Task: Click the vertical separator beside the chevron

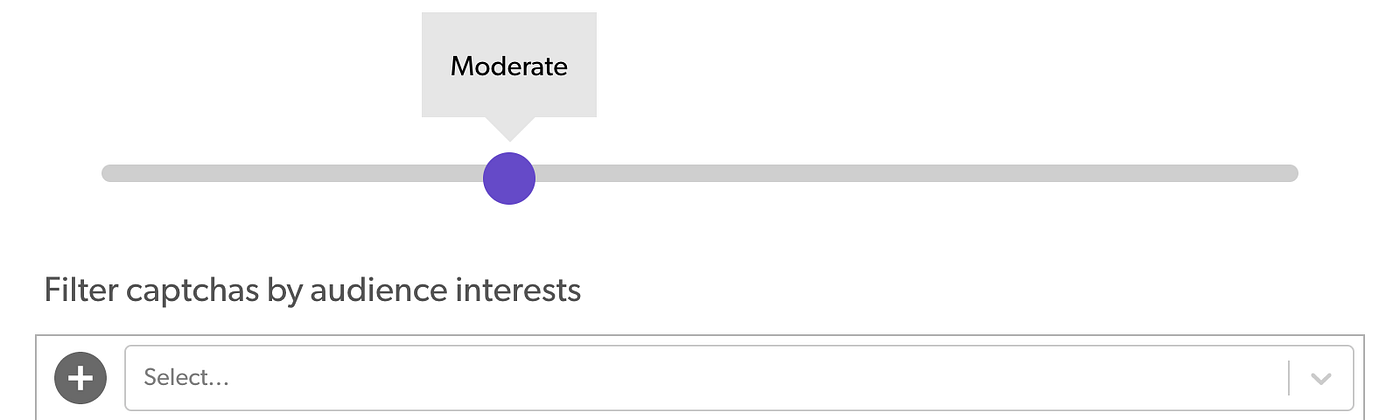Action: tap(1289, 378)
